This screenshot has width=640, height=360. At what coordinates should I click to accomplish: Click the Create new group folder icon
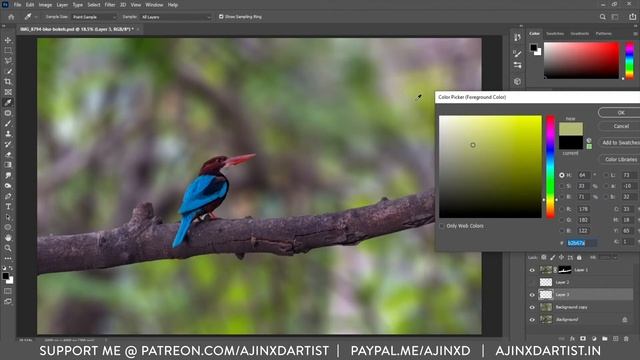(604, 339)
